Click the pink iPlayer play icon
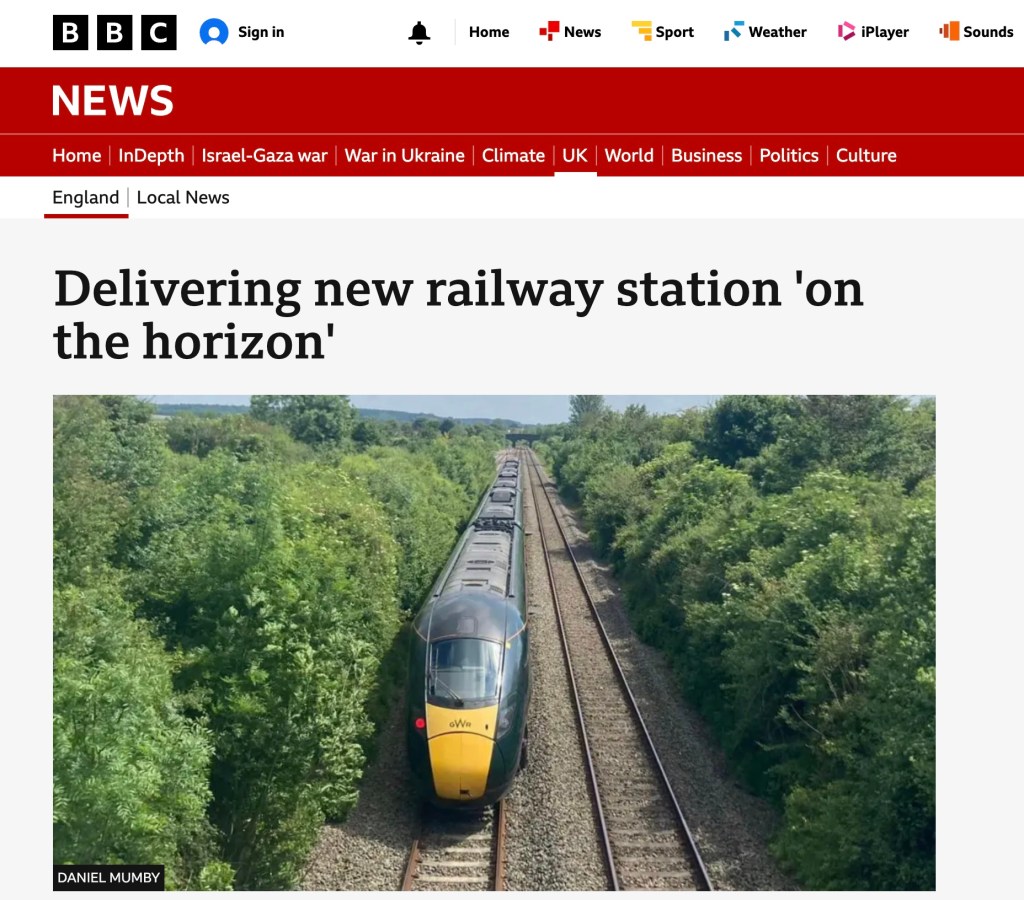1024x900 pixels. click(846, 31)
